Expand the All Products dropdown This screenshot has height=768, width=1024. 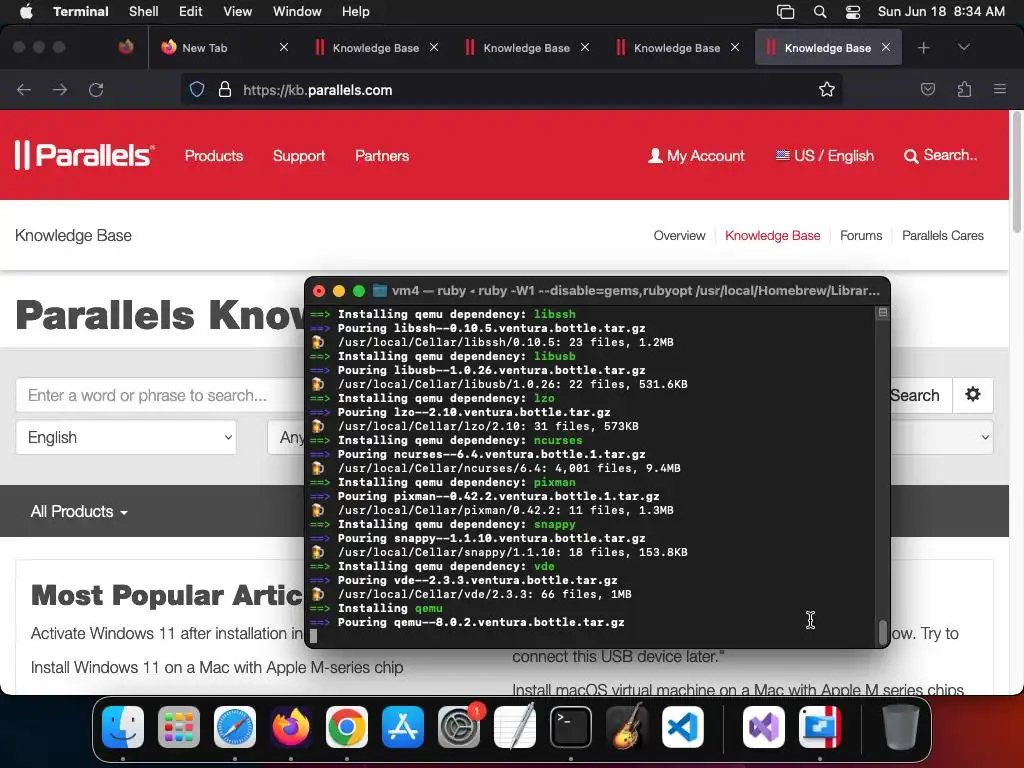point(79,511)
